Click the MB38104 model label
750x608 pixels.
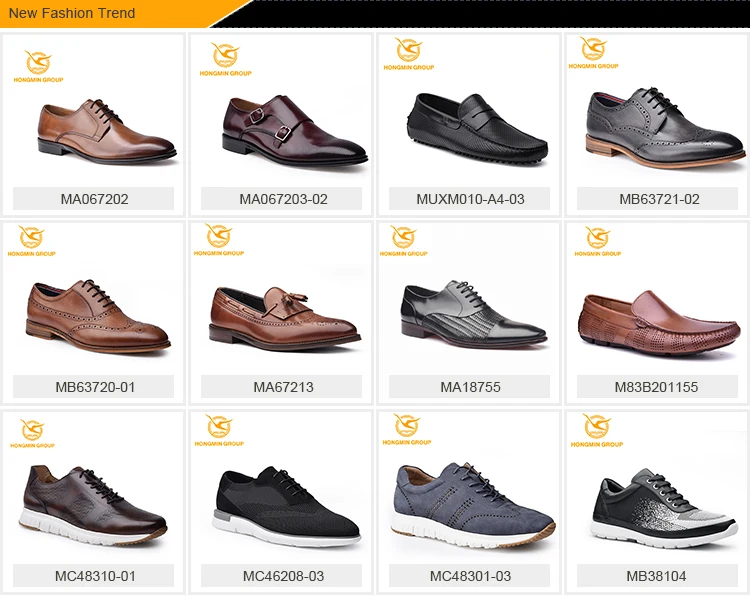coord(658,576)
